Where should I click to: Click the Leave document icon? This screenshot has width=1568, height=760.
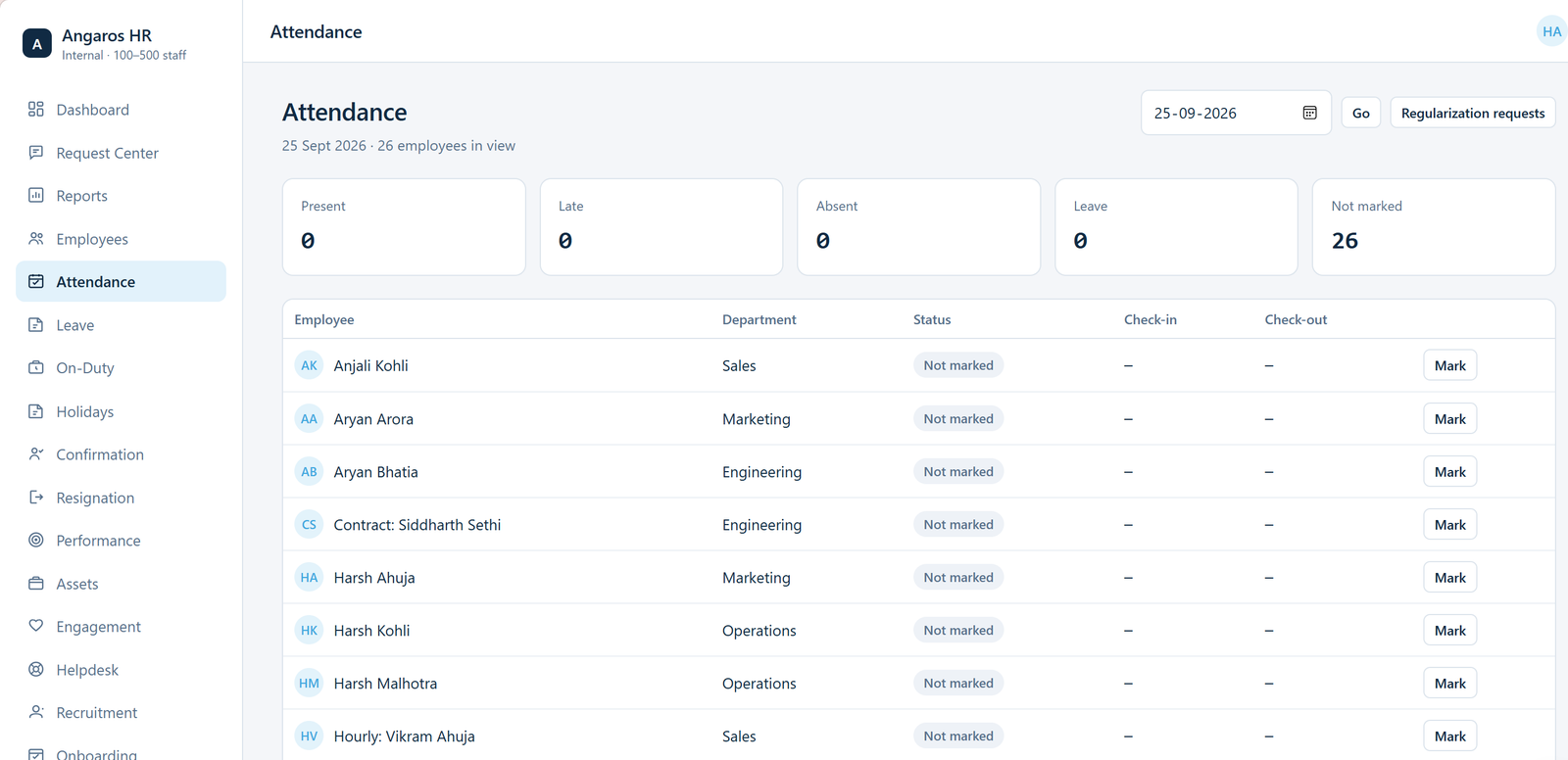pyautogui.click(x=36, y=324)
